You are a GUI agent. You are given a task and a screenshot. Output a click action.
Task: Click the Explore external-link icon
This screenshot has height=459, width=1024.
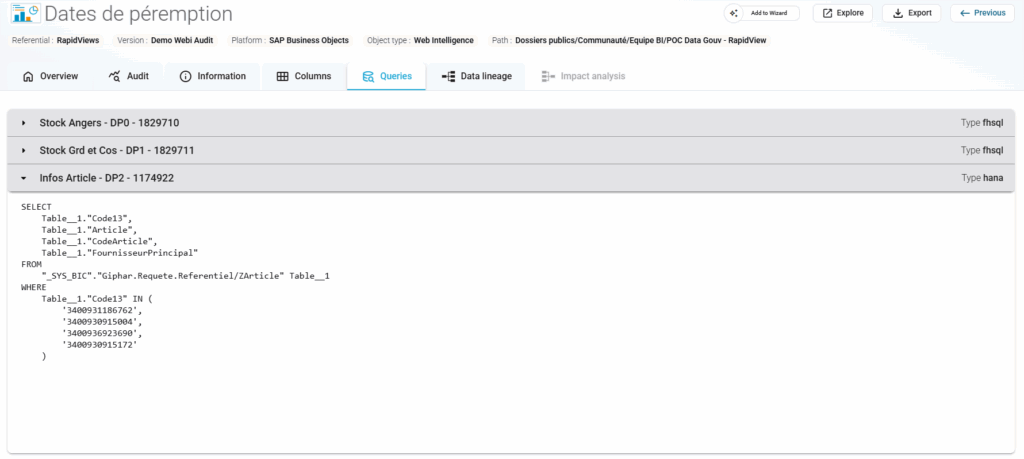(827, 13)
